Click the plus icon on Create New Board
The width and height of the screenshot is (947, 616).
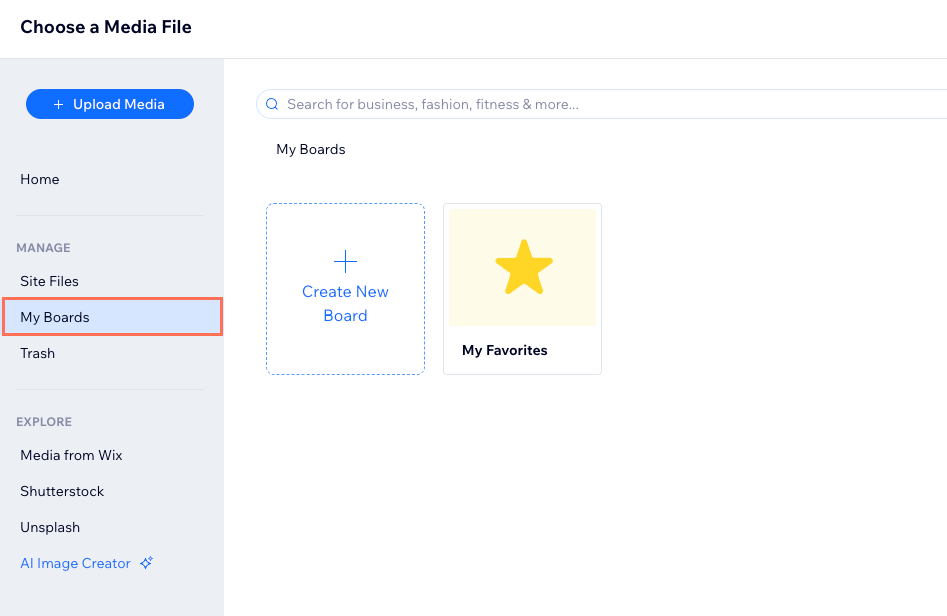pos(345,261)
